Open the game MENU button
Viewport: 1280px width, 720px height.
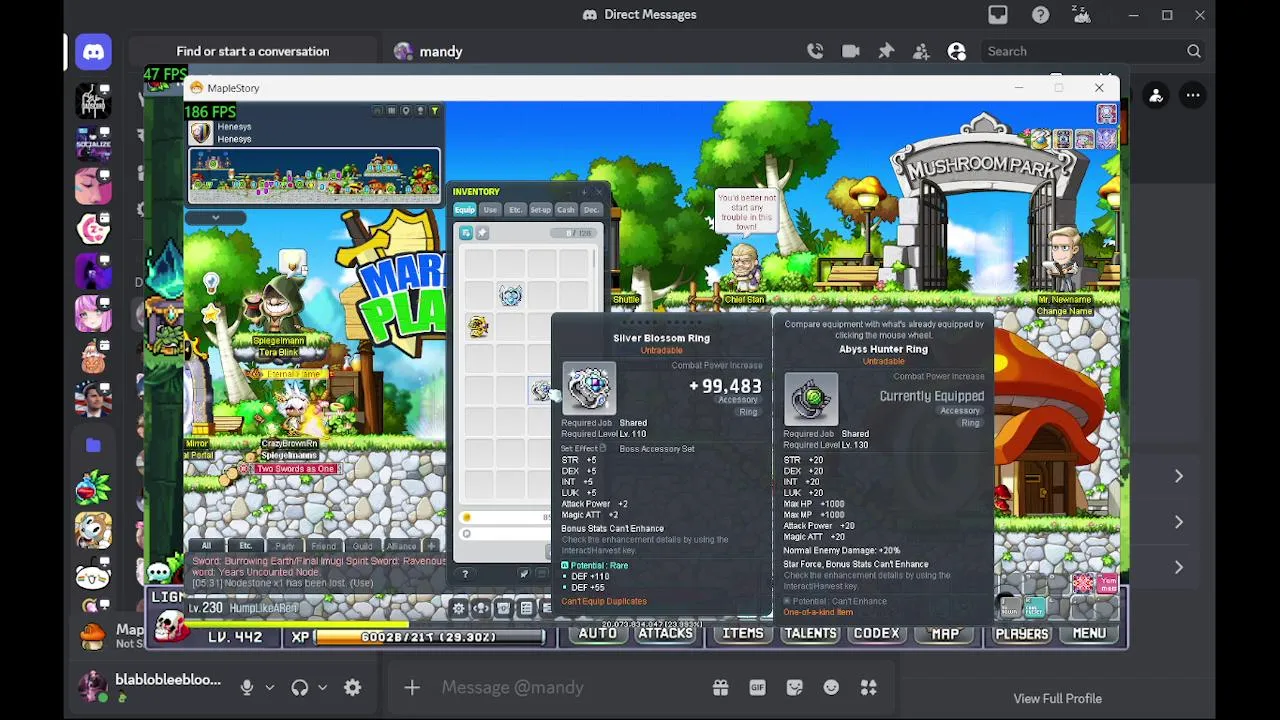(x=1089, y=634)
